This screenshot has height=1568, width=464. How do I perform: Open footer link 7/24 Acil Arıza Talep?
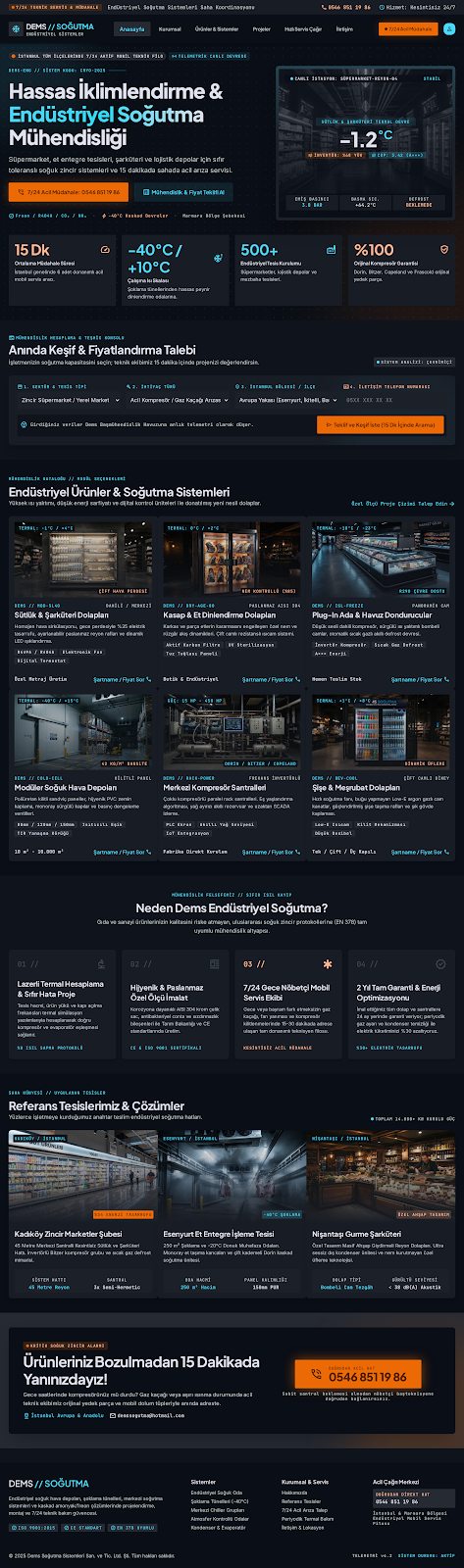(x=304, y=1510)
